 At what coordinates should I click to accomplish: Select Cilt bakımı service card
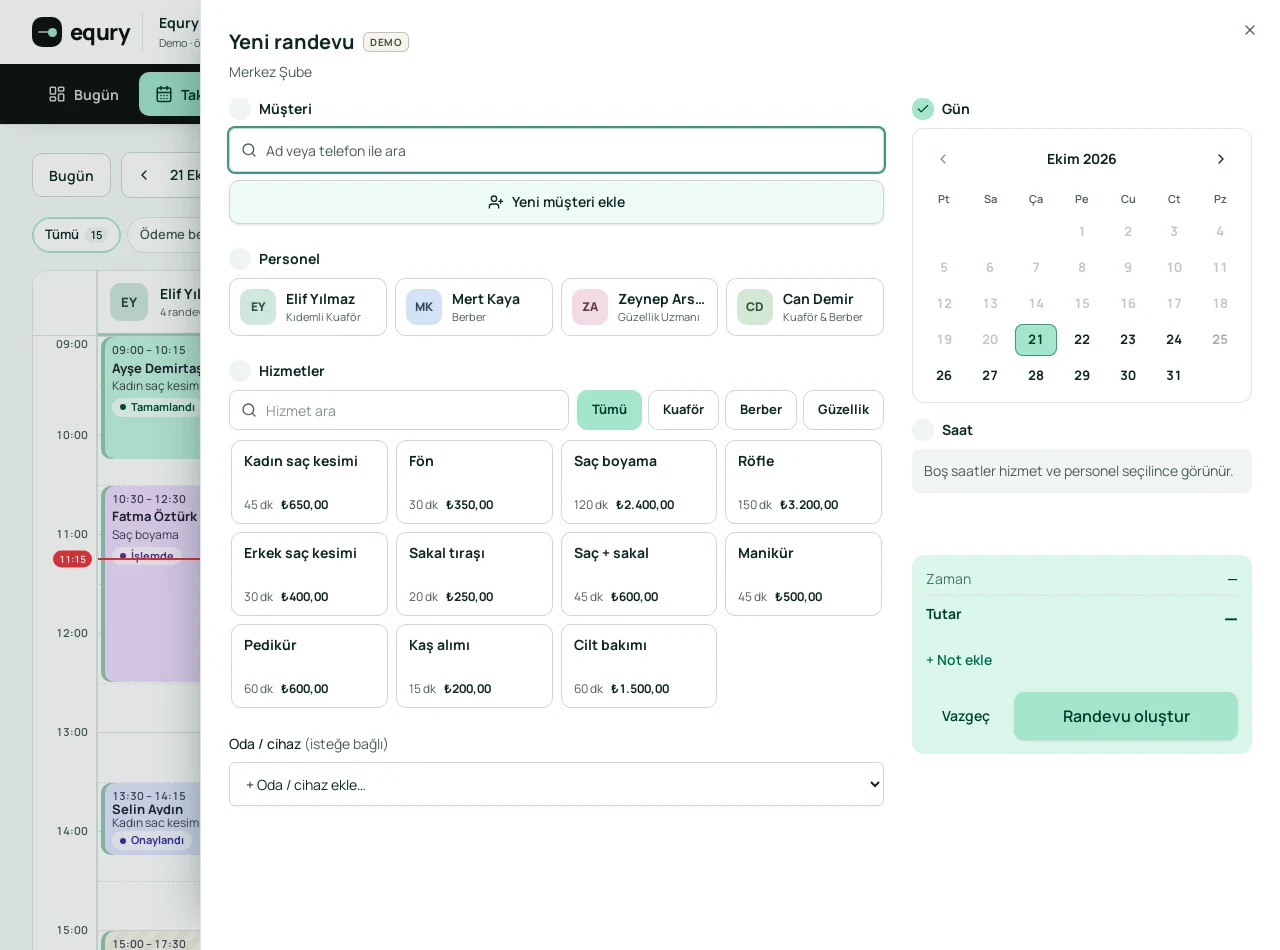pyautogui.click(x=639, y=666)
